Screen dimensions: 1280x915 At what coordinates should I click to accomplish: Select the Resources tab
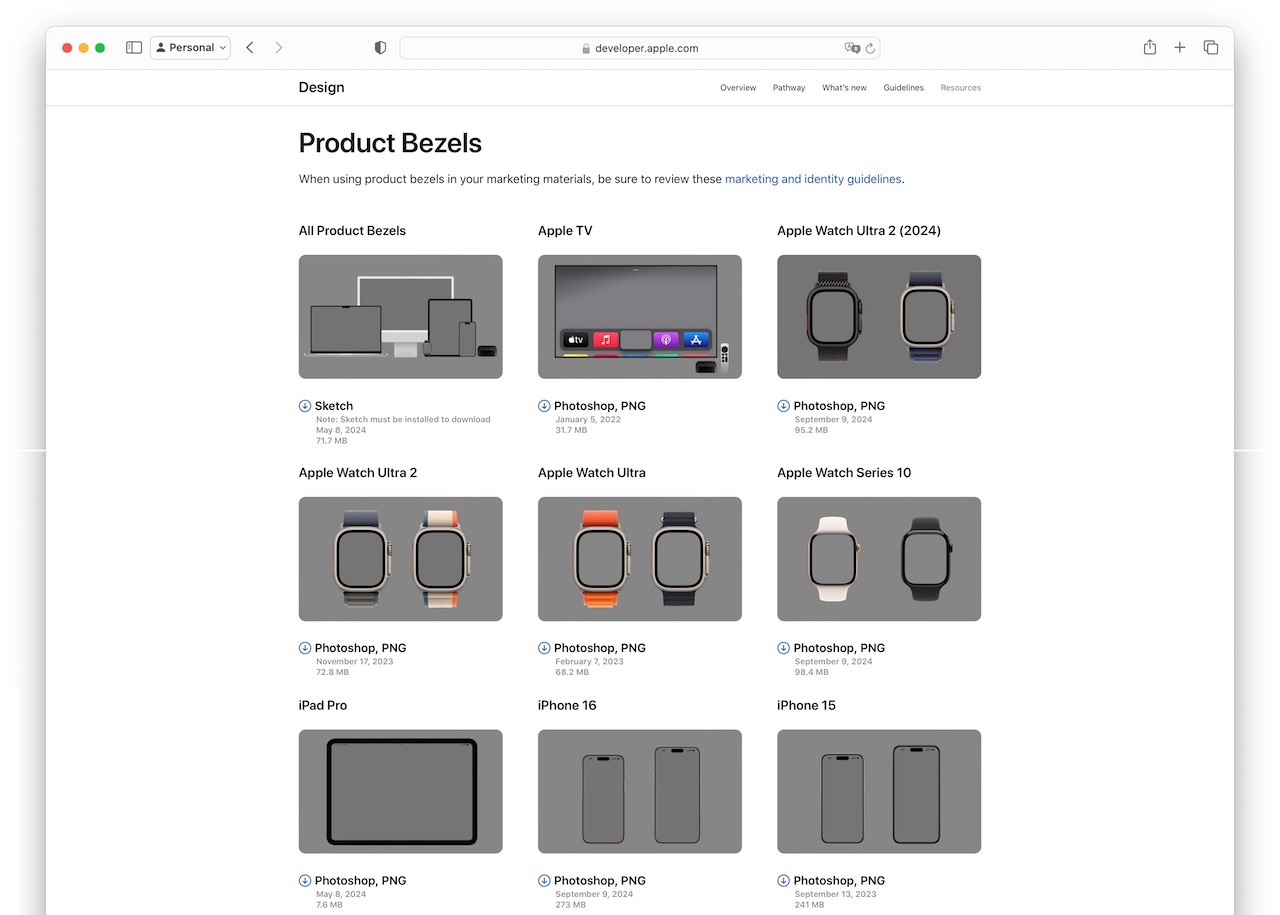960,88
